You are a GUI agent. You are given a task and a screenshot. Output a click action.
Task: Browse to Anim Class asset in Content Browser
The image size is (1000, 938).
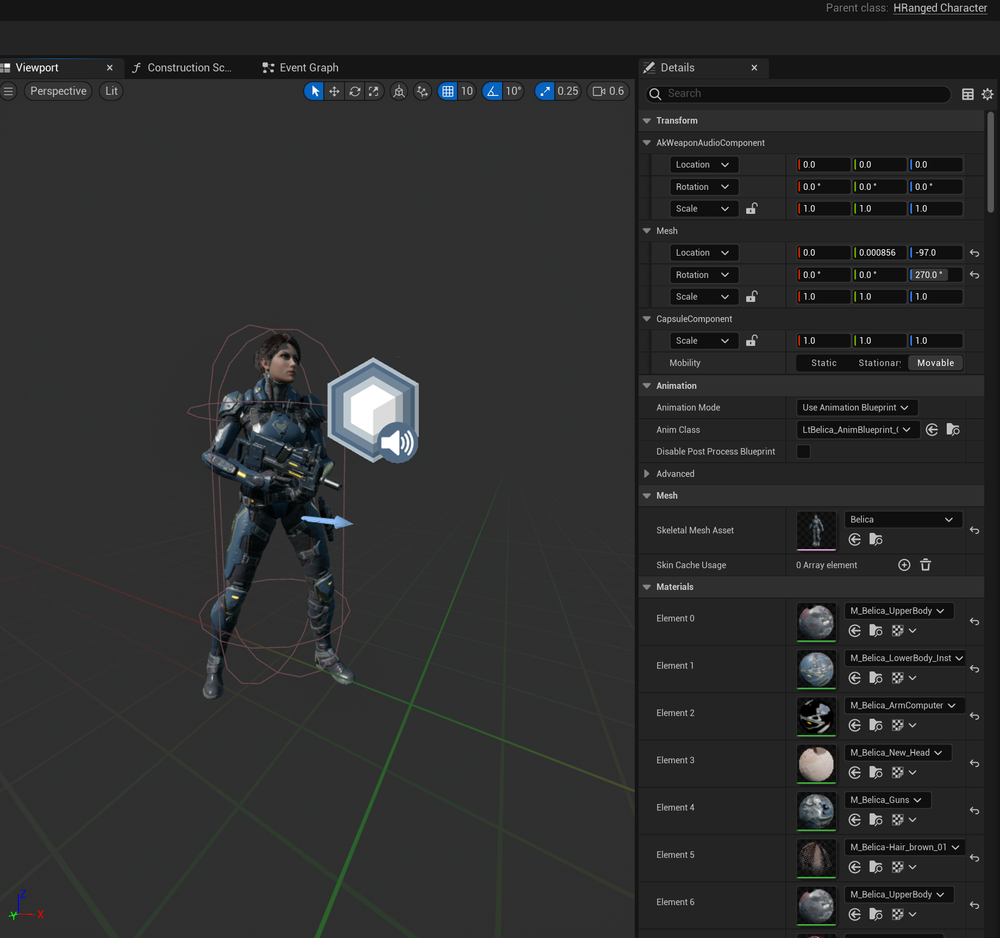pos(953,430)
